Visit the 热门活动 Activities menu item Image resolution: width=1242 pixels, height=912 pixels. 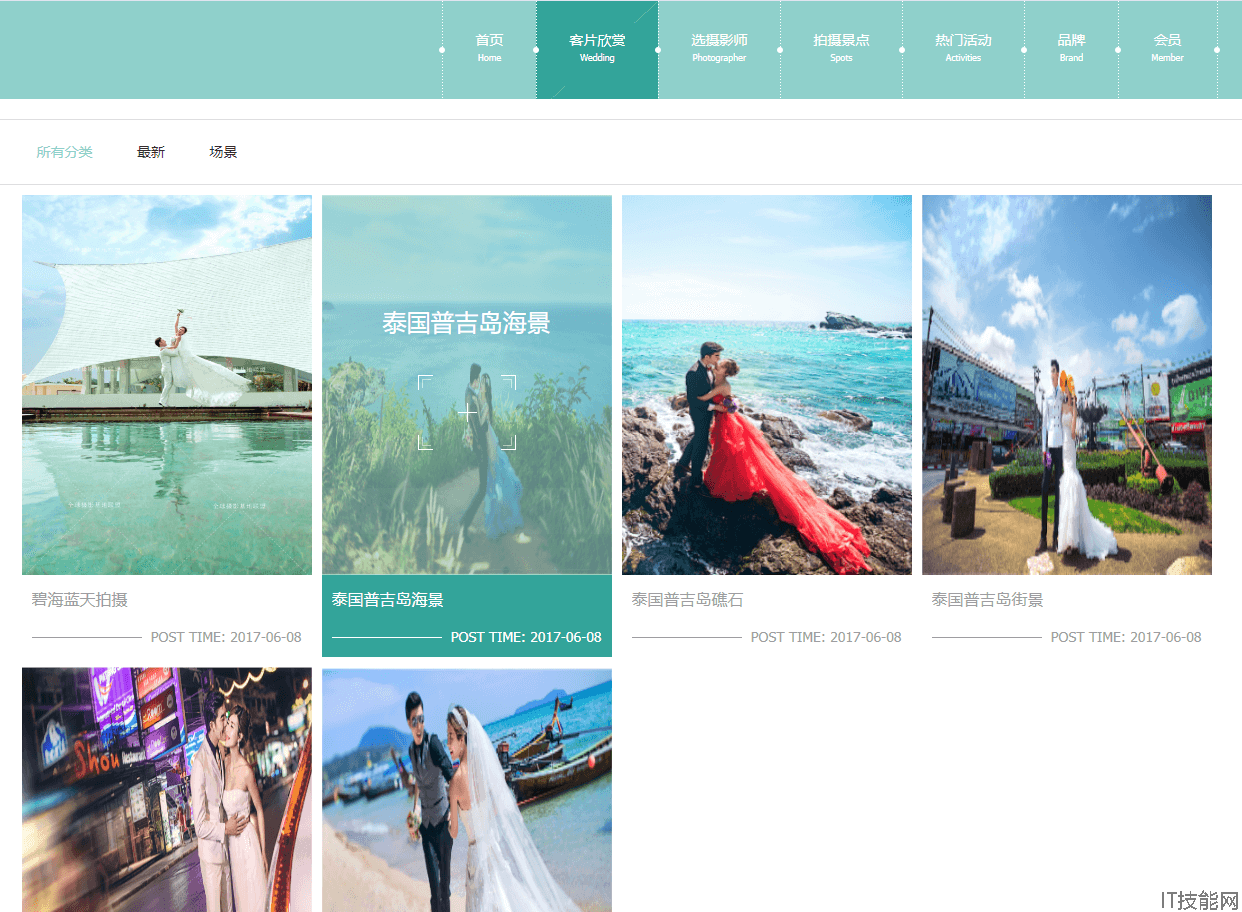click(x=963, y=49)
